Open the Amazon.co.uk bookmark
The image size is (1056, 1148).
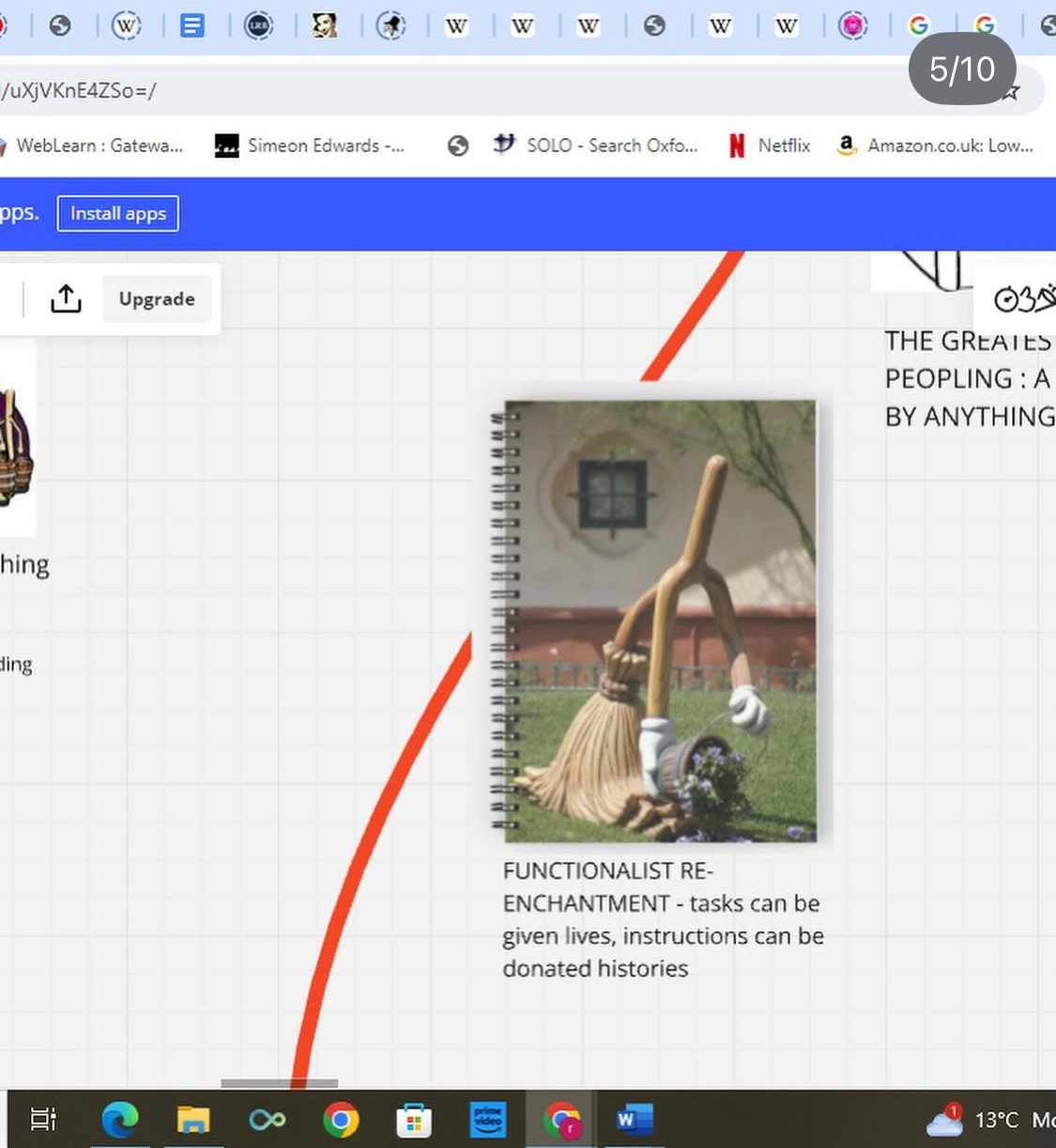tap(935, 145)
